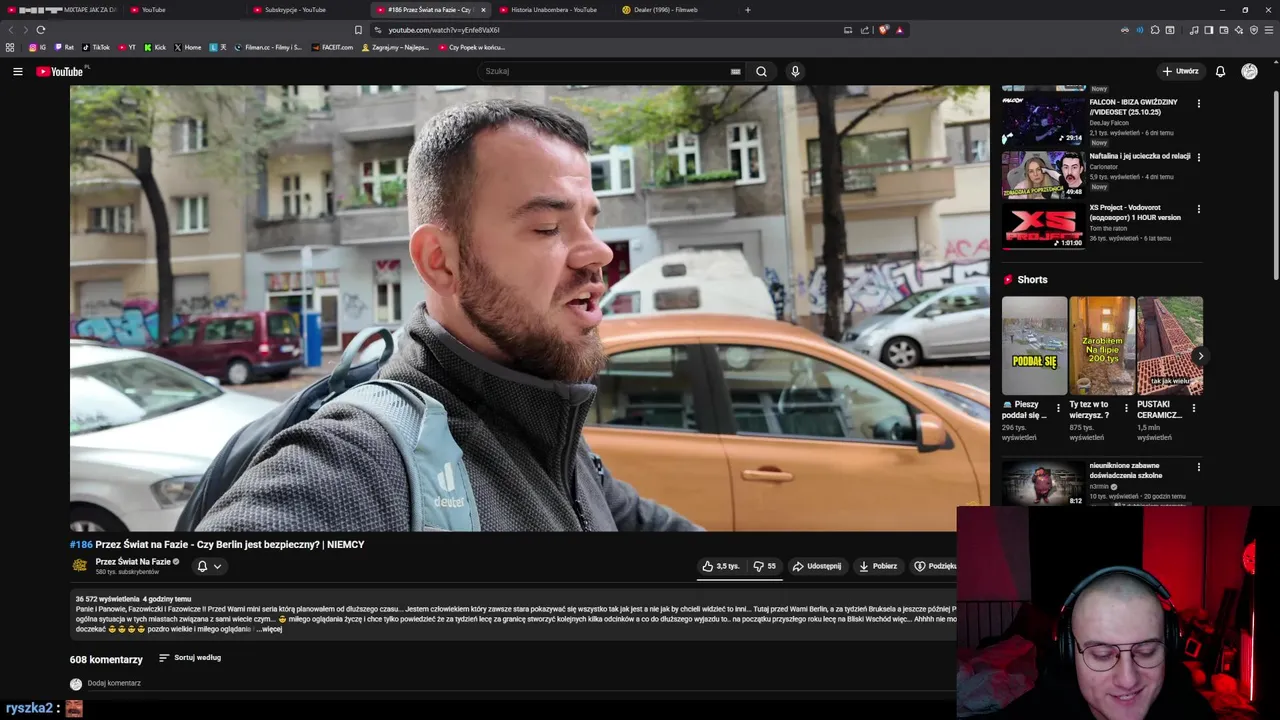Viewport: 1280px width, 720px height.
Task: Open the IG Instagram bookmark
Action: pos(38,47)
